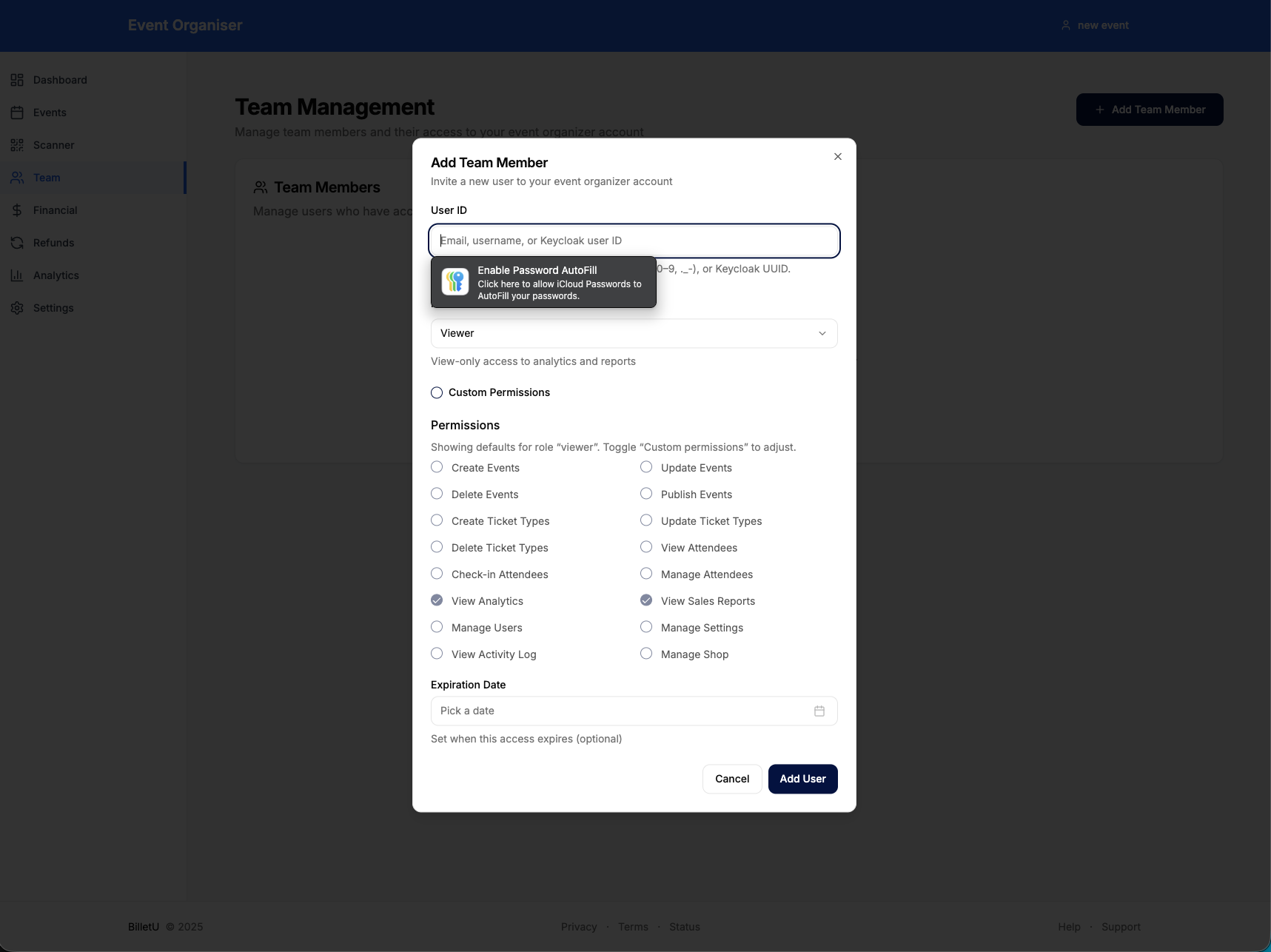Click the Cancel button

tap(732, 779)
